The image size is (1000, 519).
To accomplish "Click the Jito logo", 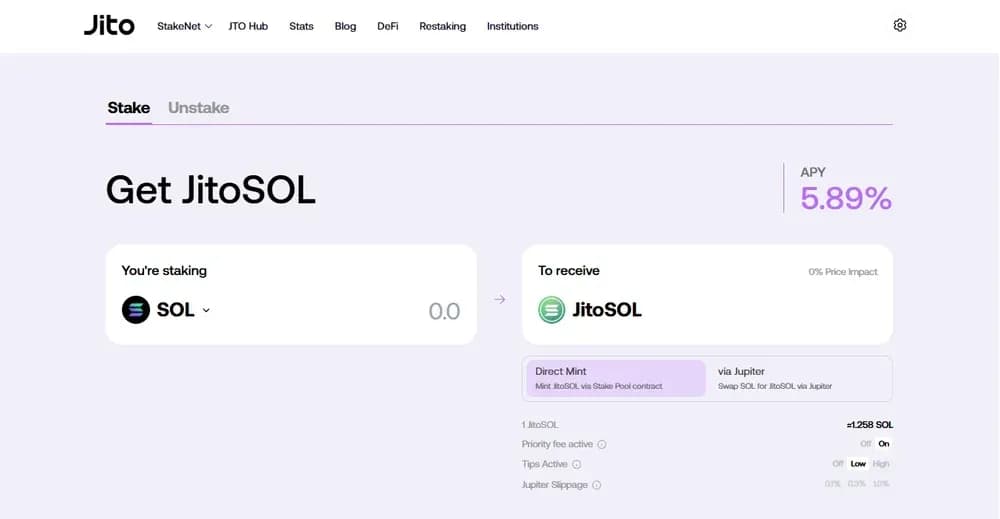I will (109, 26).
